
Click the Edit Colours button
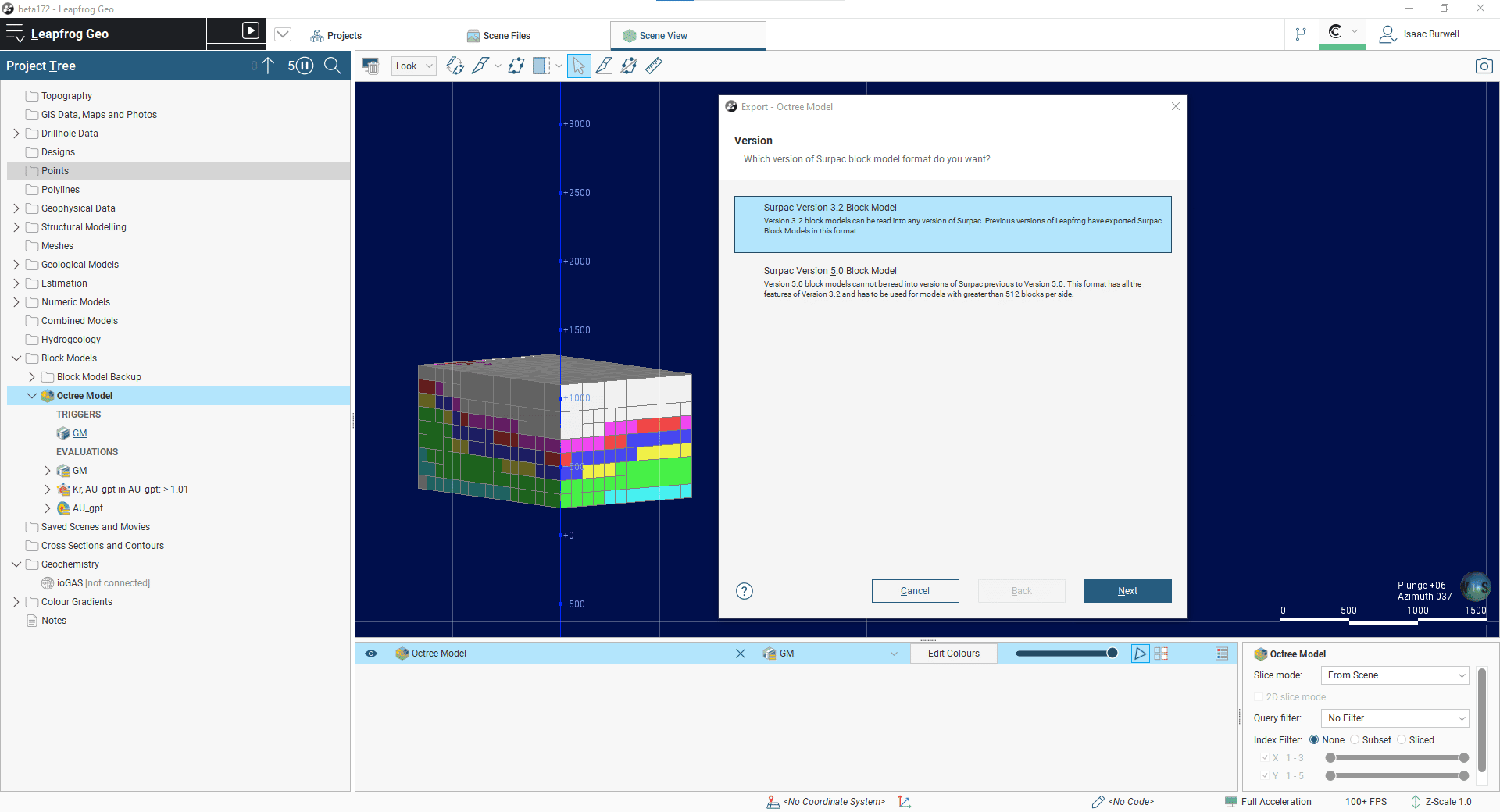[953, 654]
